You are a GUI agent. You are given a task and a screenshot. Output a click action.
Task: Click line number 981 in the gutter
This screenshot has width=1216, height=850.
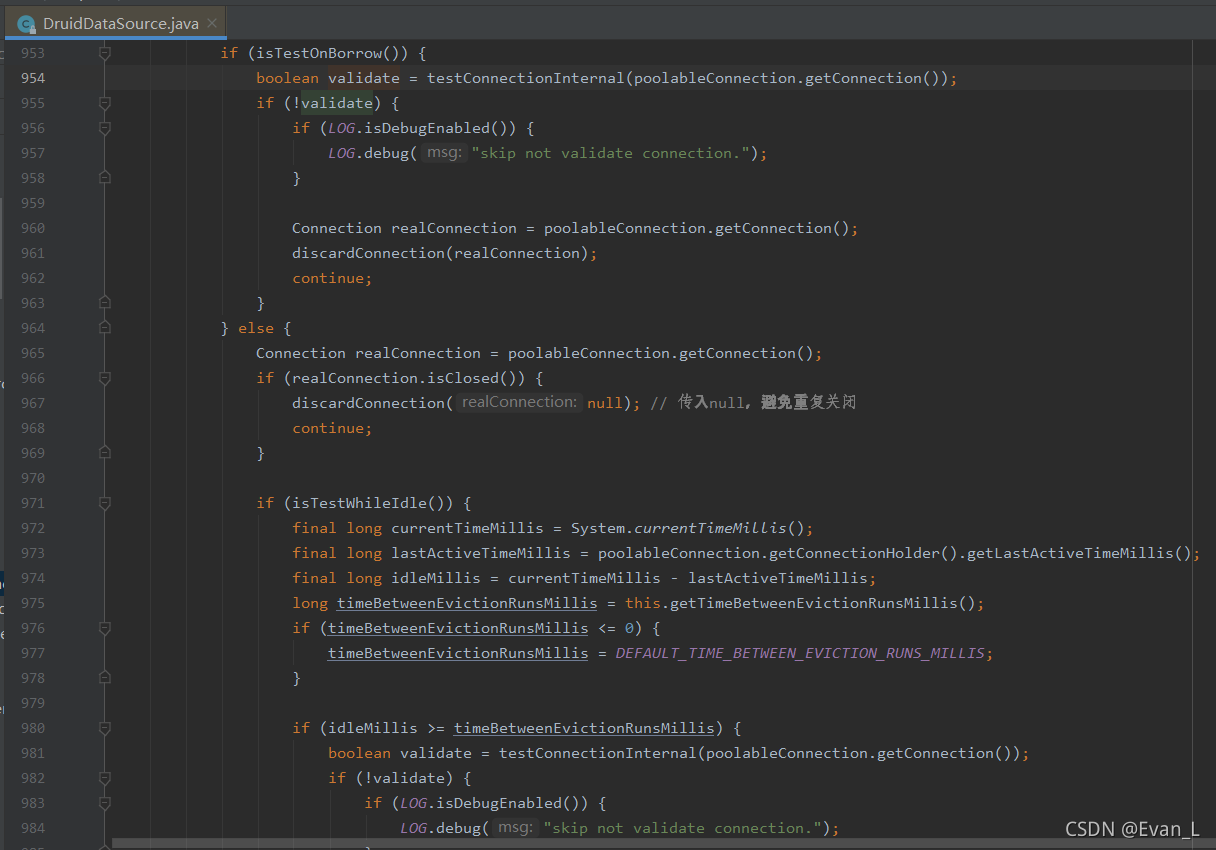pyautogui.click(x=32, y=753)
